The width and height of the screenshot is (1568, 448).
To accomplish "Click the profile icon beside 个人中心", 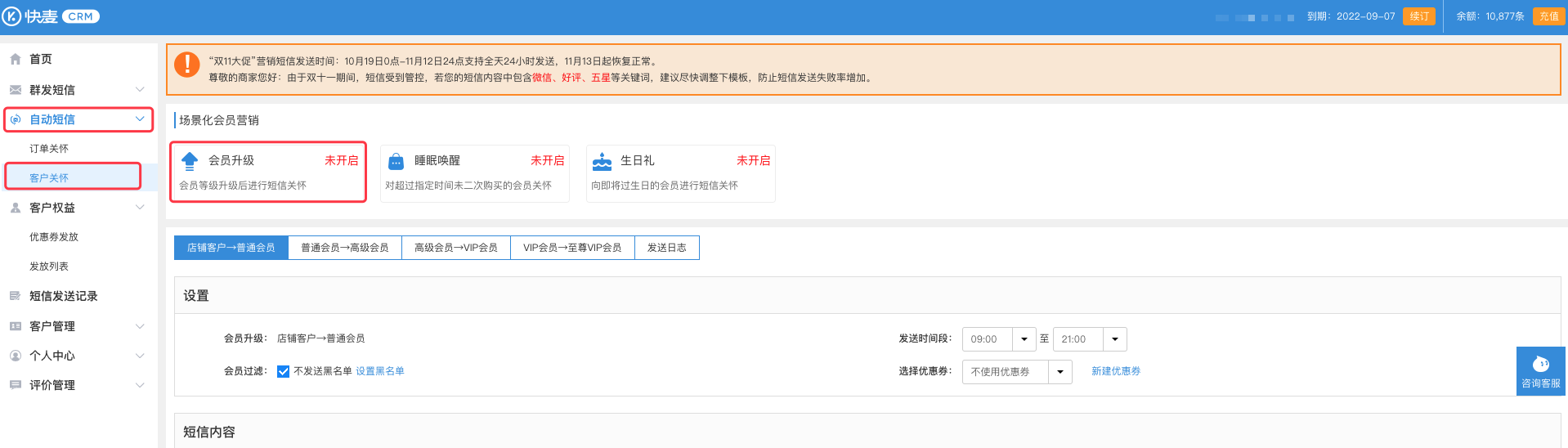I will point(16,356).
